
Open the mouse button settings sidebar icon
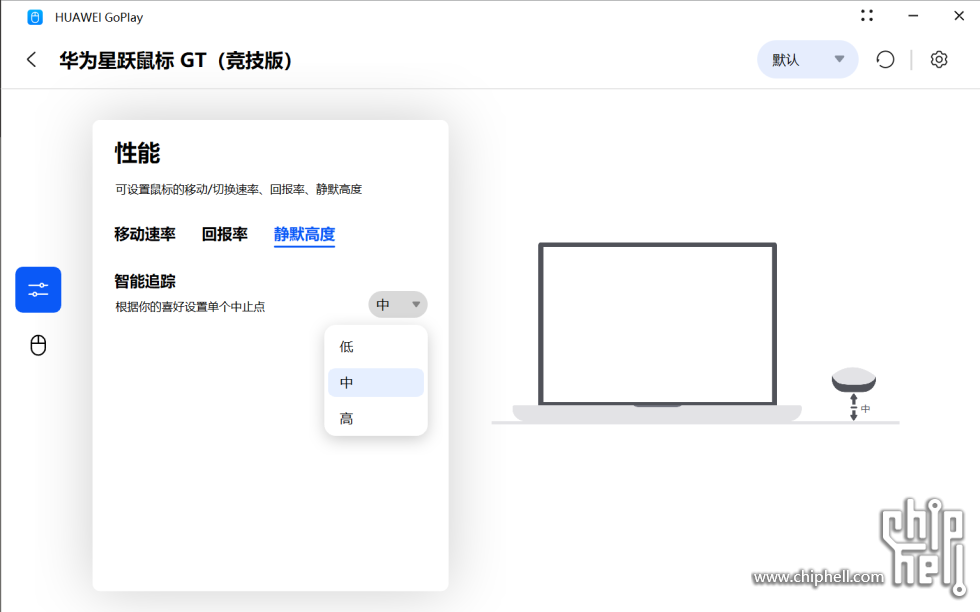(38, 345)
